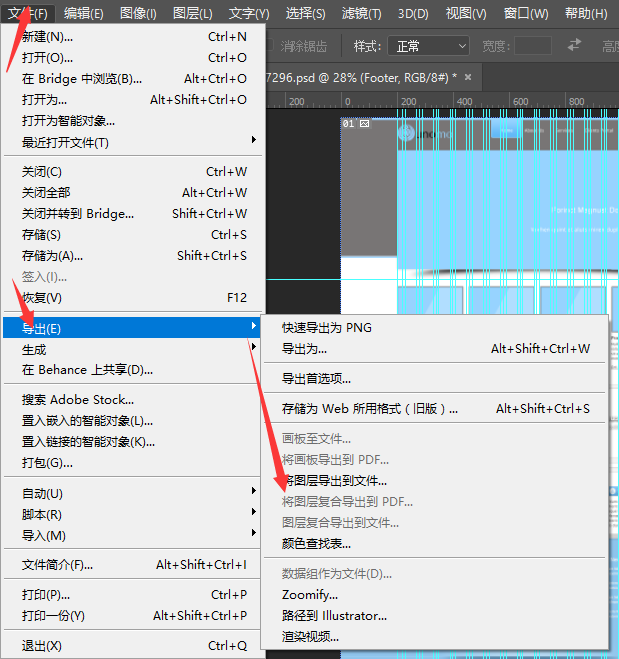
Task: Choose 路径到 Illustrator...
Action: [435, 616]
